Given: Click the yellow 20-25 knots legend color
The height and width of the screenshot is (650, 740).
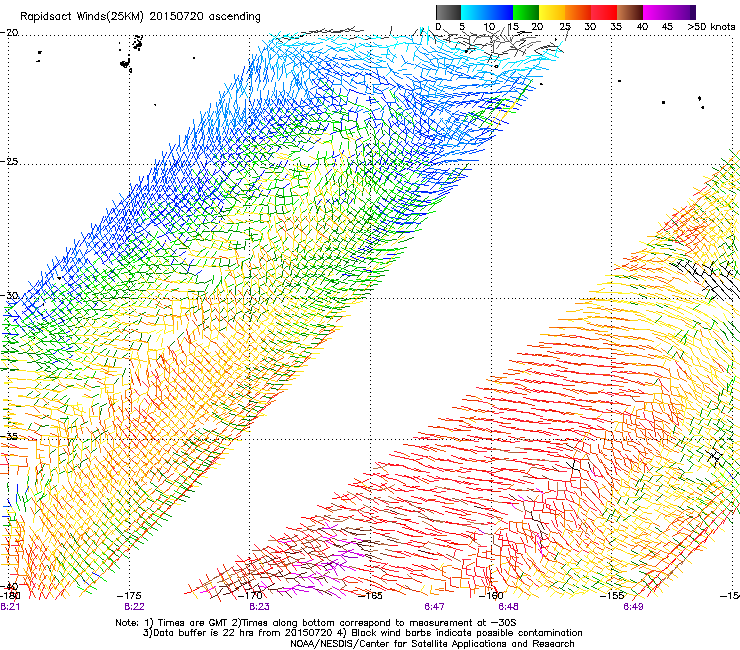Looking at the screenshot, I should click(552, 12).
